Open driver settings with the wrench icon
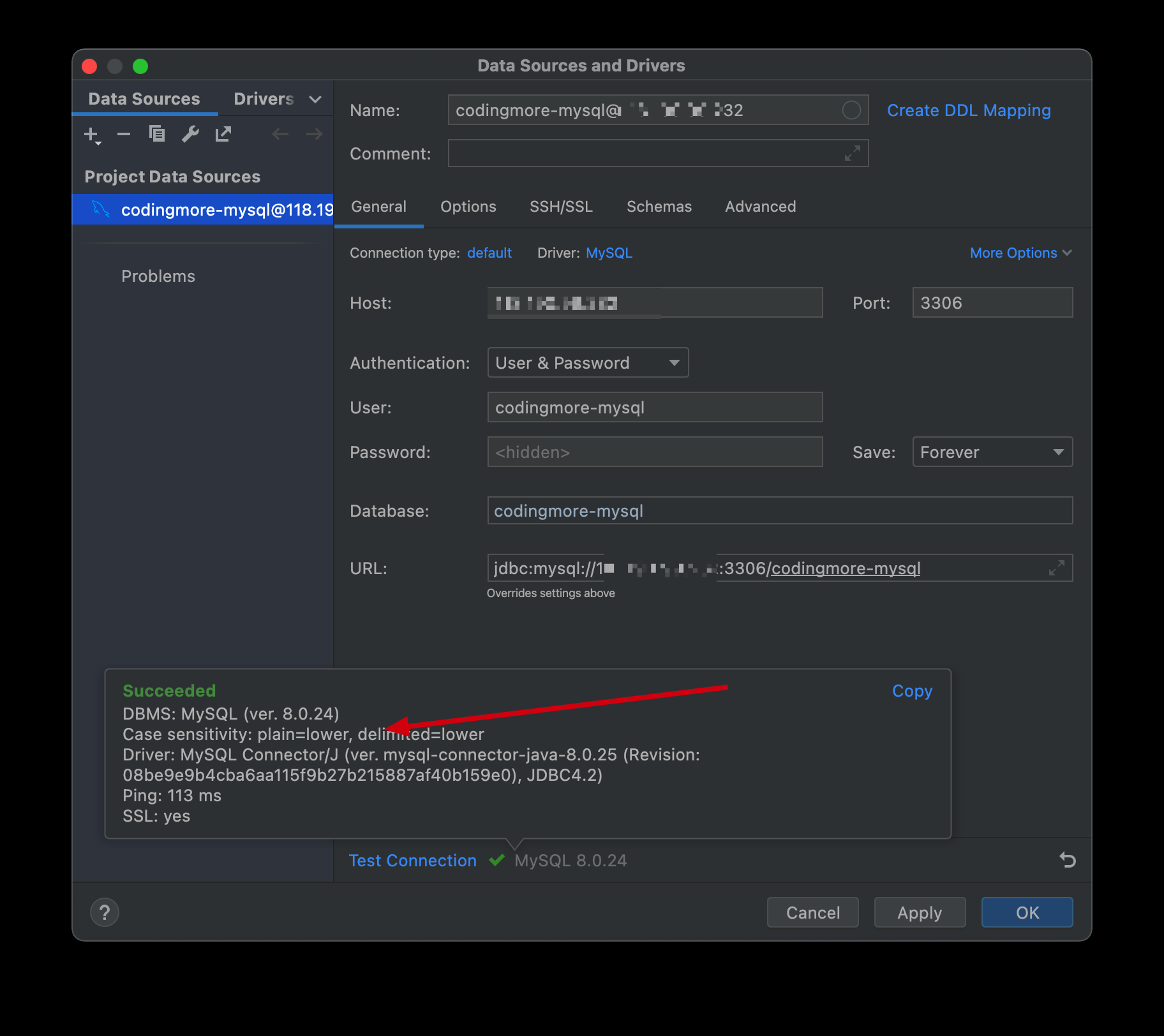Viewport: 1164px width, 1036px height. point(190,134)
